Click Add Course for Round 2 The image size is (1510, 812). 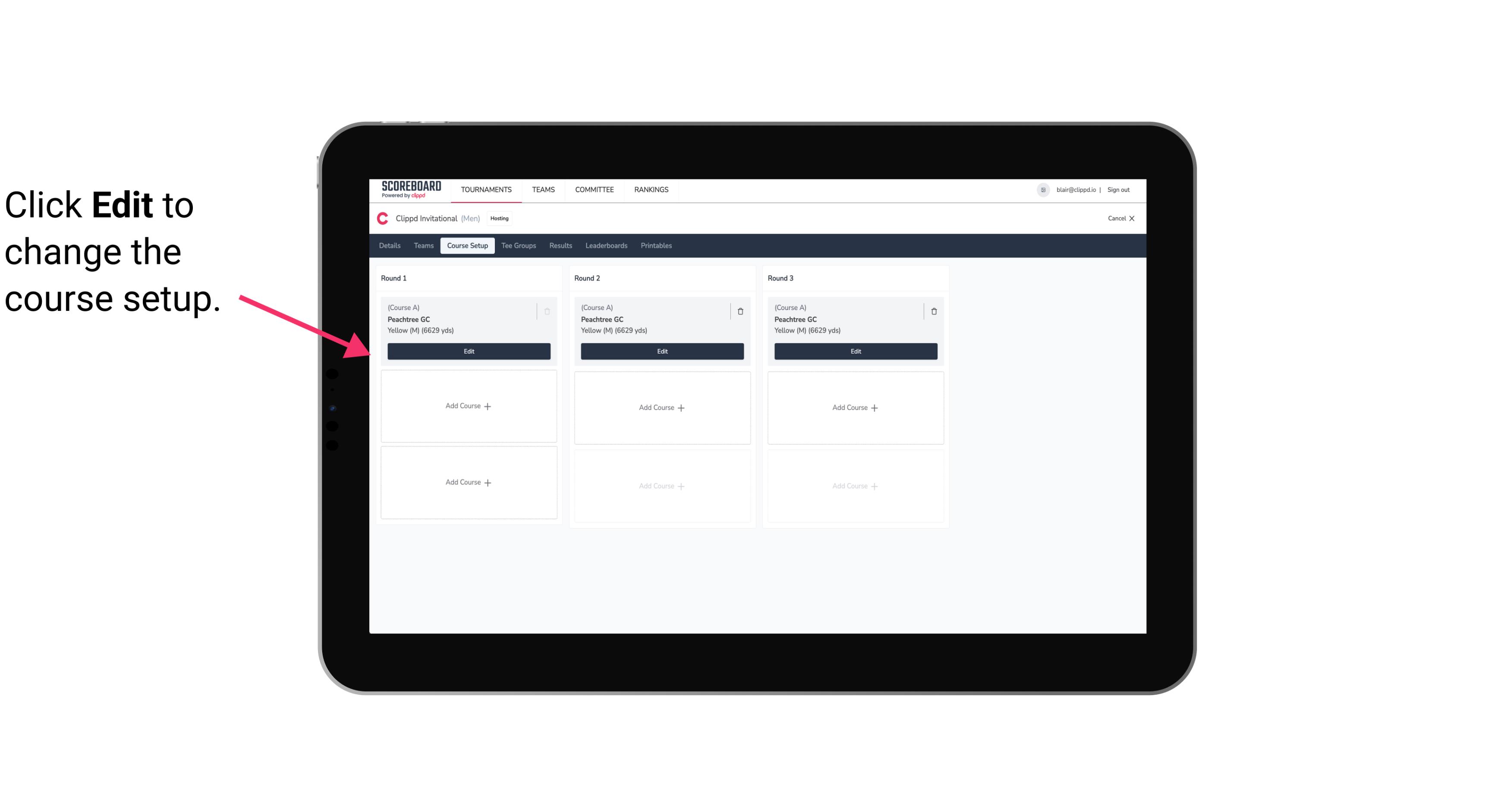[x=661, y=407]
